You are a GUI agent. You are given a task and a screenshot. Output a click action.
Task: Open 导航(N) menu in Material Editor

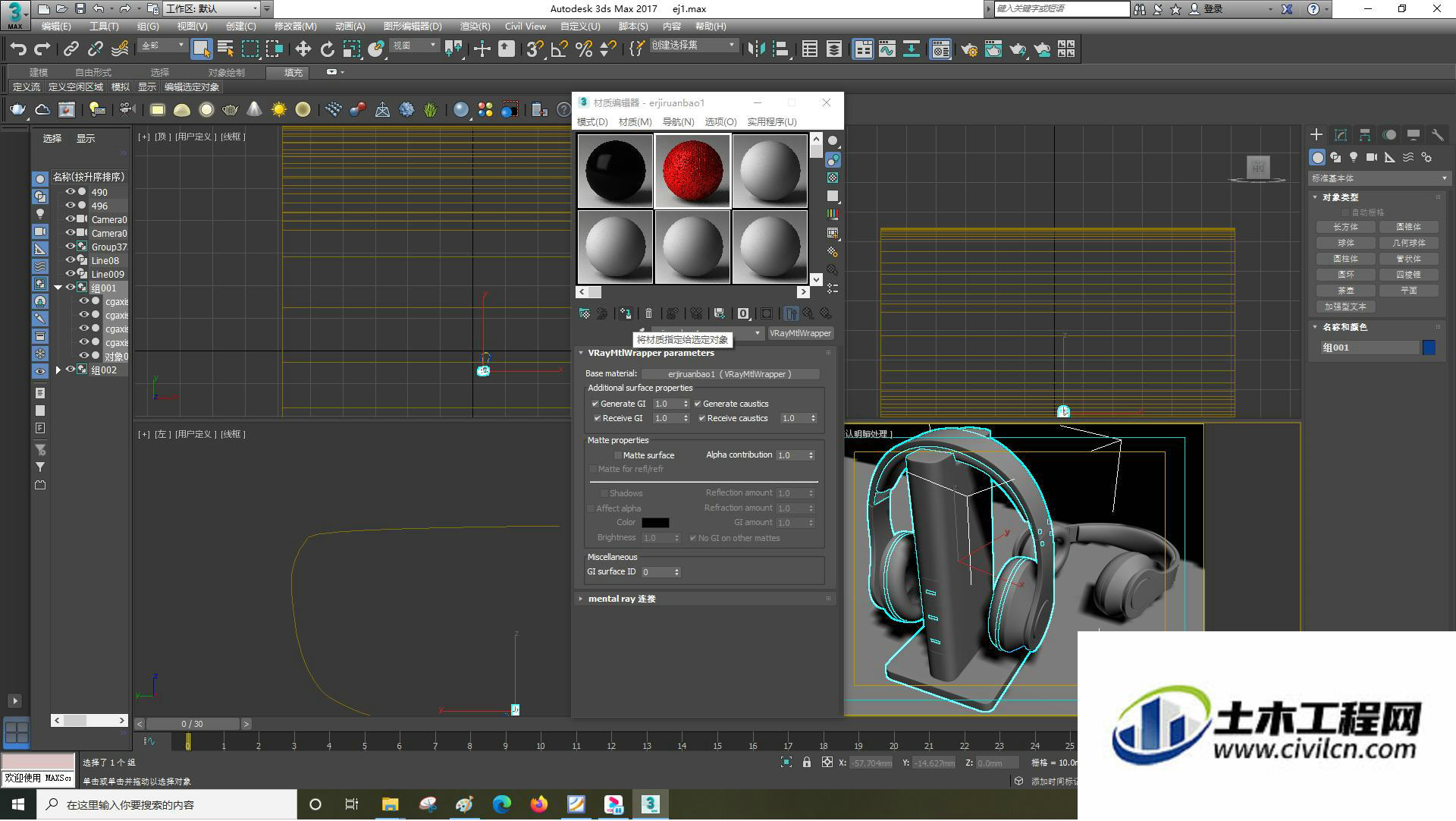tap(678, 122)
